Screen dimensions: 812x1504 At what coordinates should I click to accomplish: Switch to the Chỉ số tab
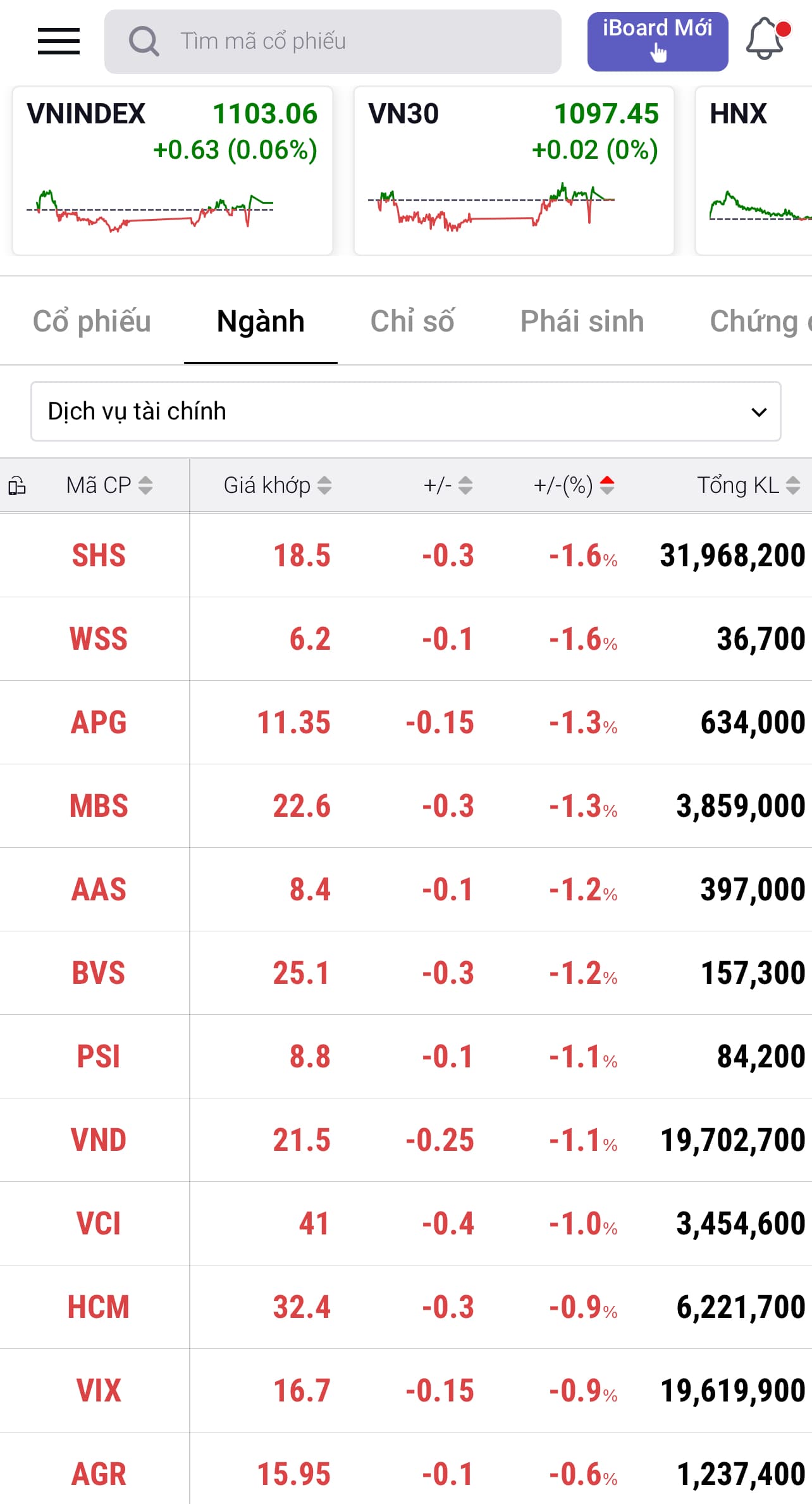[x=412, y=321]
